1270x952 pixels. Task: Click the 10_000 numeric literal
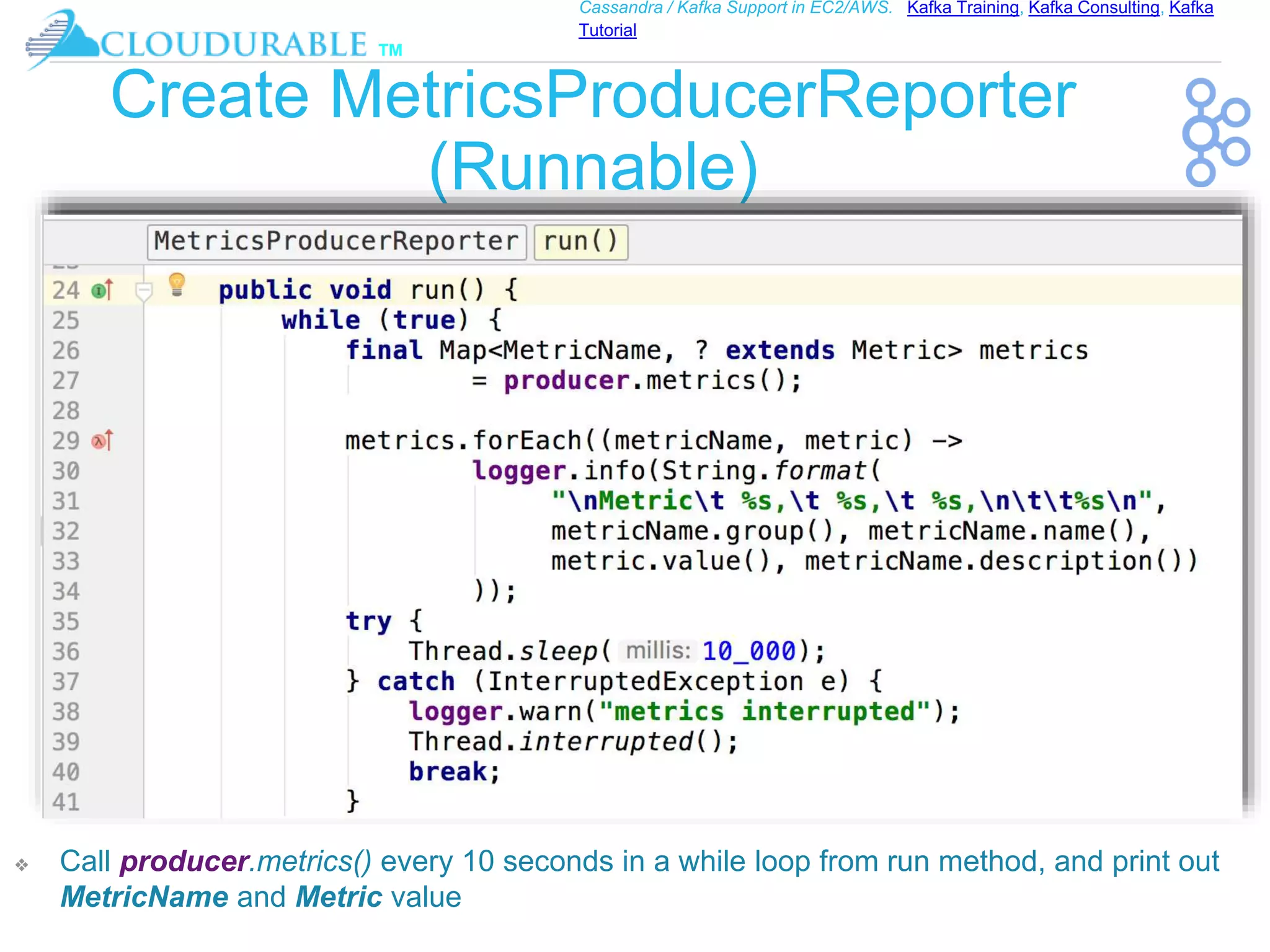(x=749, y=651)
